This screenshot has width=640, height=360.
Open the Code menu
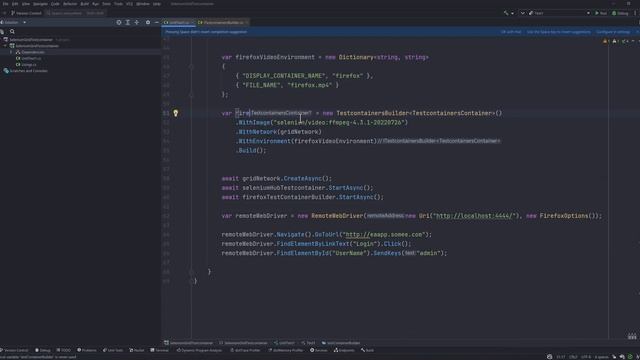tap(55, 4)
